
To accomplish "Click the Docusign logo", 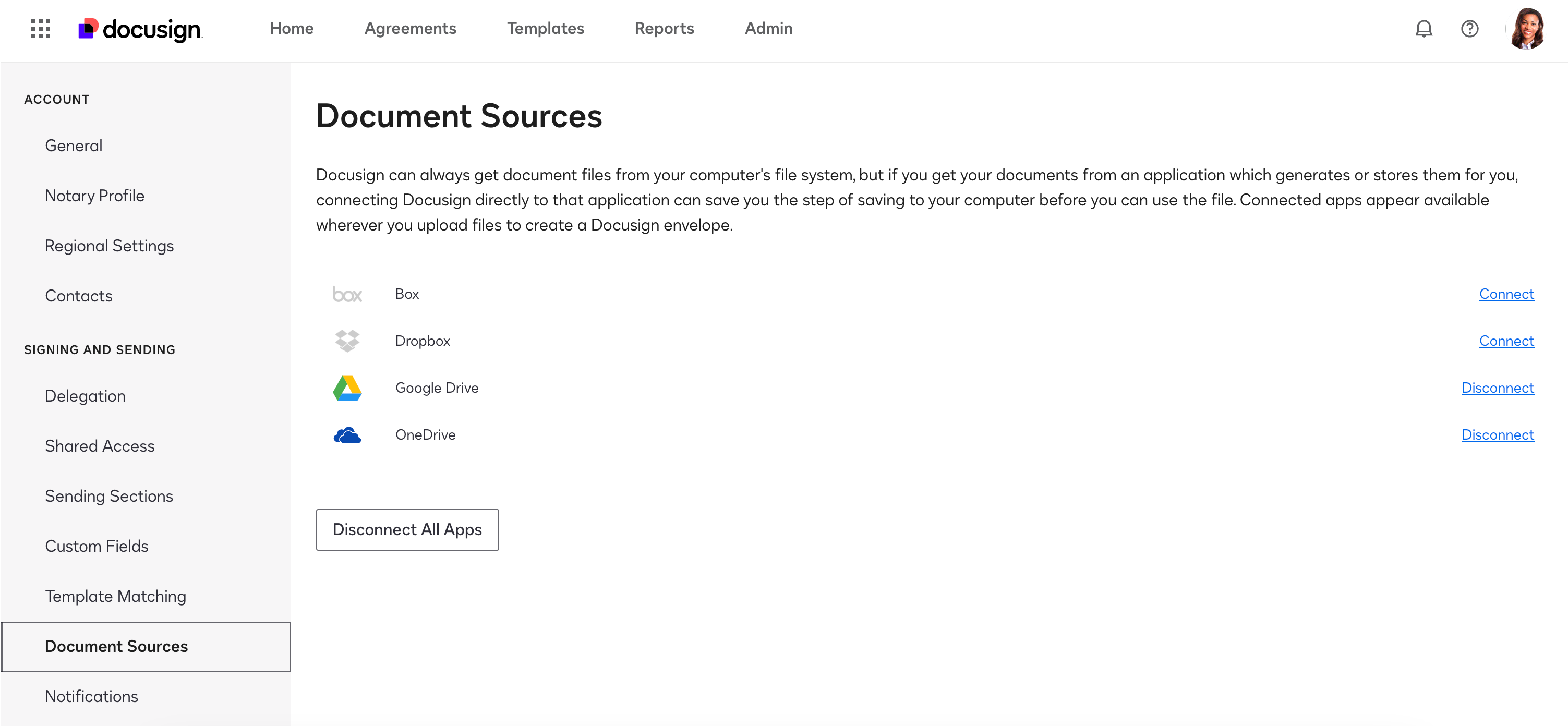I will tap(140, 29).
